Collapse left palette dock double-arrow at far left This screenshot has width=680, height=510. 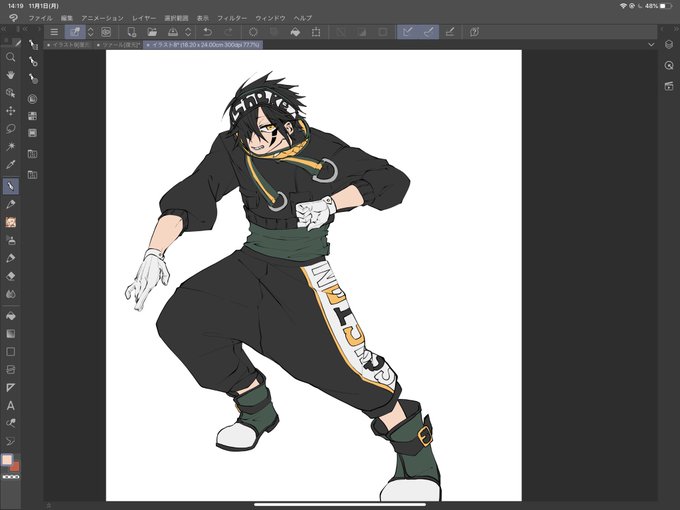tap(3, 29)
